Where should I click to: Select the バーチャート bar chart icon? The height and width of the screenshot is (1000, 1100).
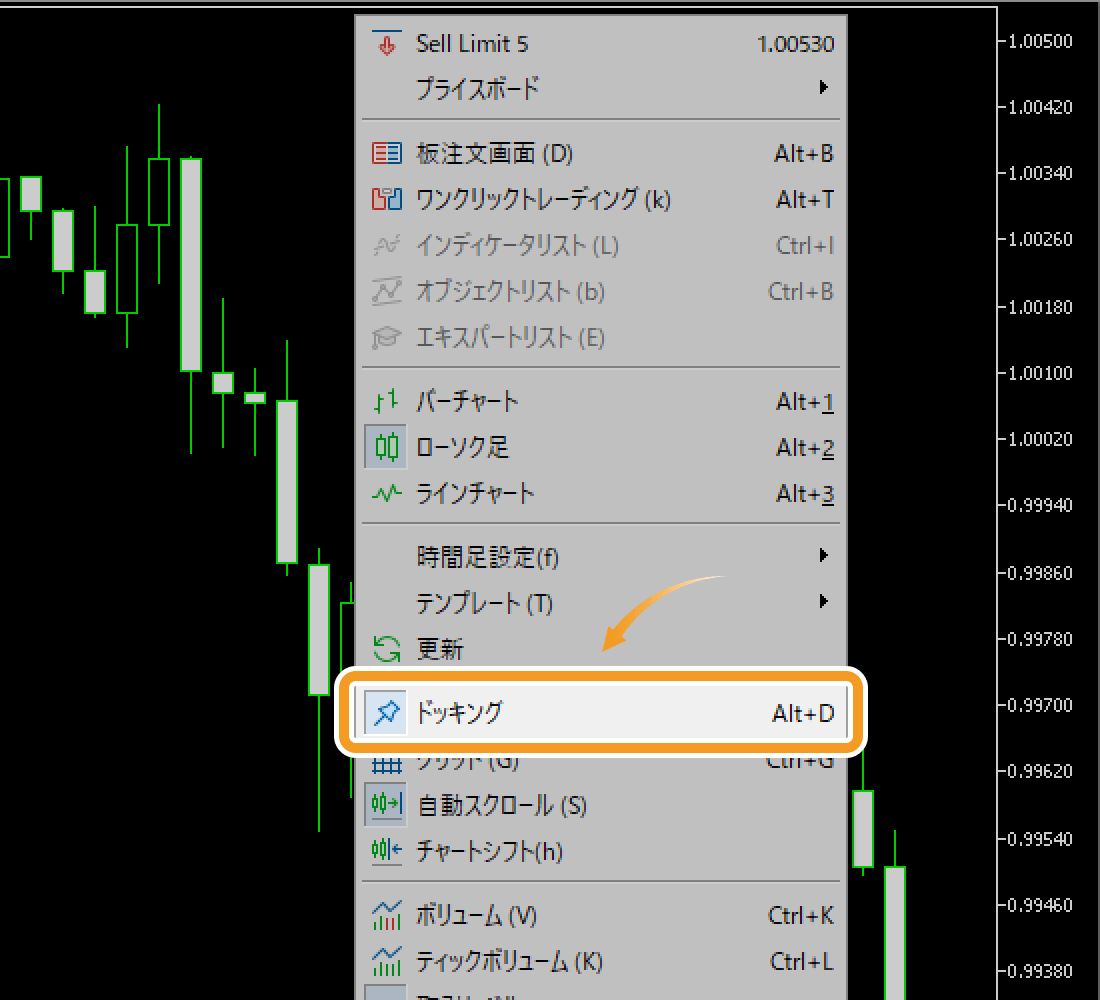385,402
